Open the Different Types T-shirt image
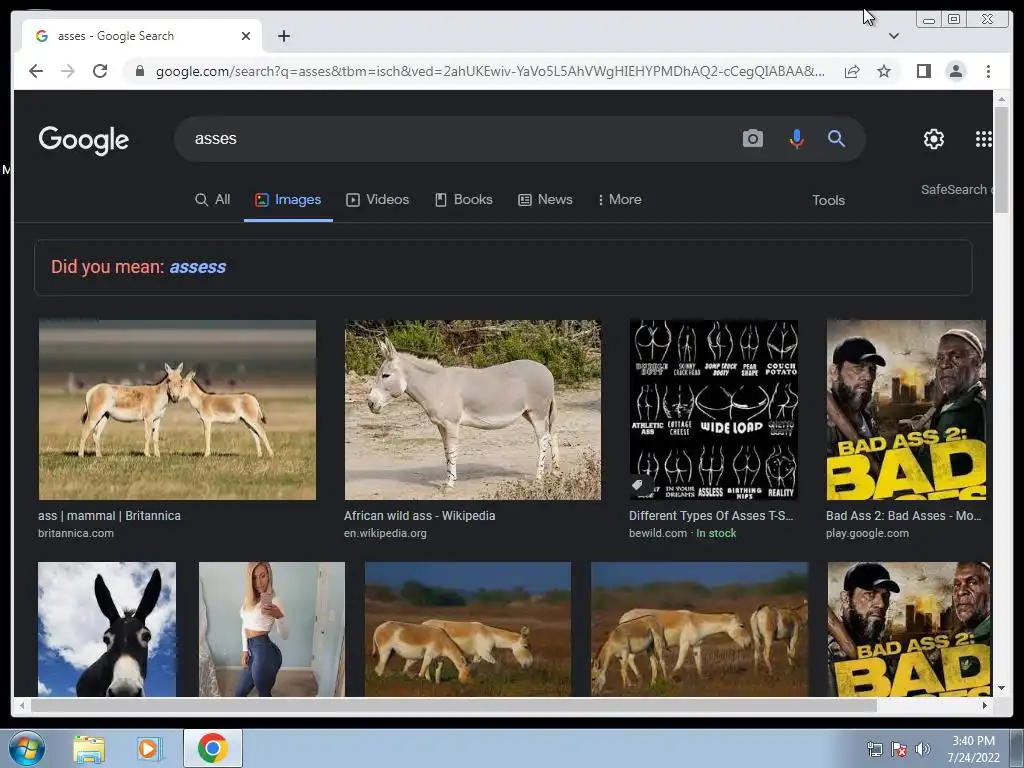This screenshot has width=1024, height=768. 713,409
